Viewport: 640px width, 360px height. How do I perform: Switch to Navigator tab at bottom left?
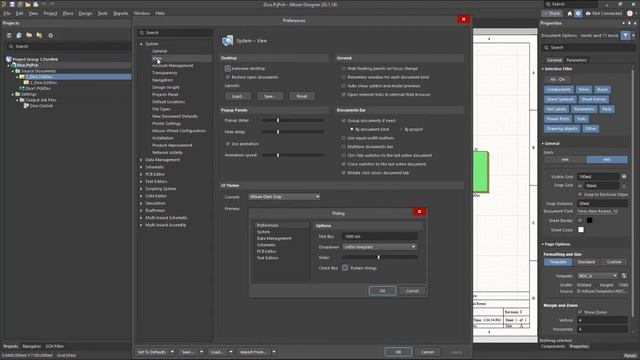[x=31, y=347]
